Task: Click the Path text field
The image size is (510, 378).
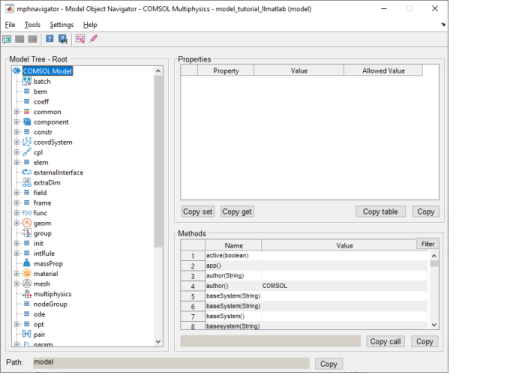Action: (x=171, y=363)
